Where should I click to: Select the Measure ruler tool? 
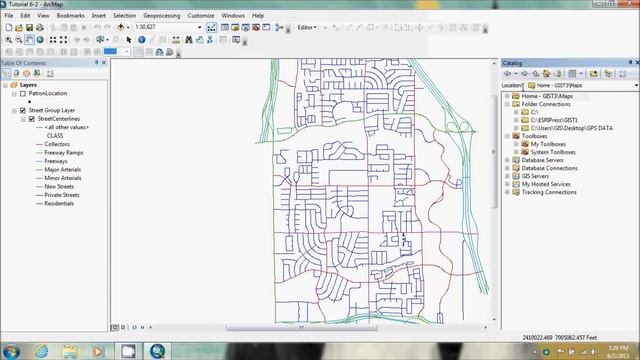click(176, 40)
